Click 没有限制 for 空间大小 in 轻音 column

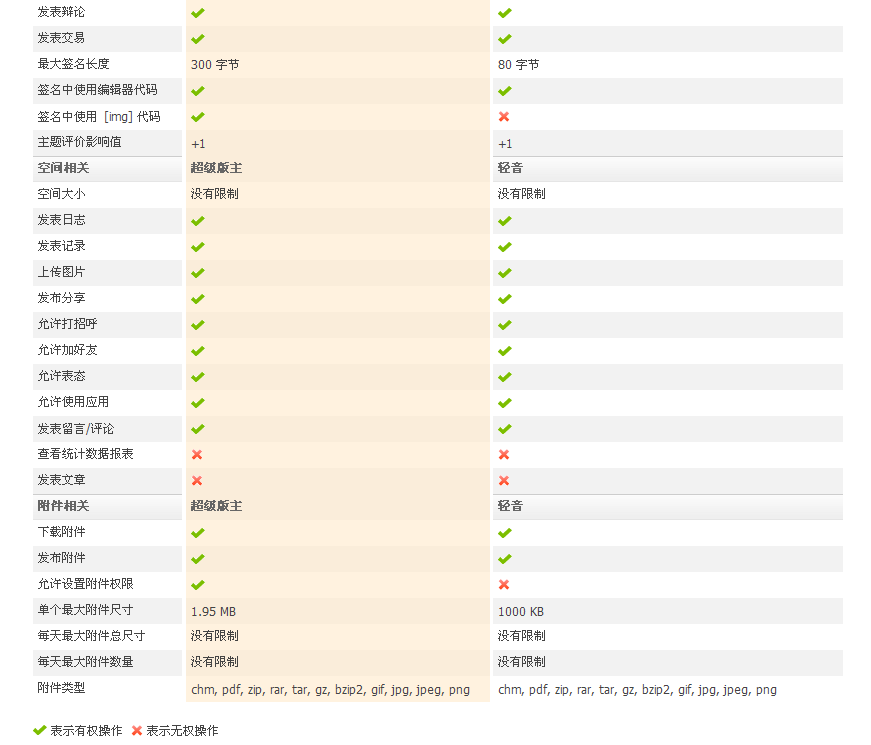pyautogui.click(x=522, y=194)
